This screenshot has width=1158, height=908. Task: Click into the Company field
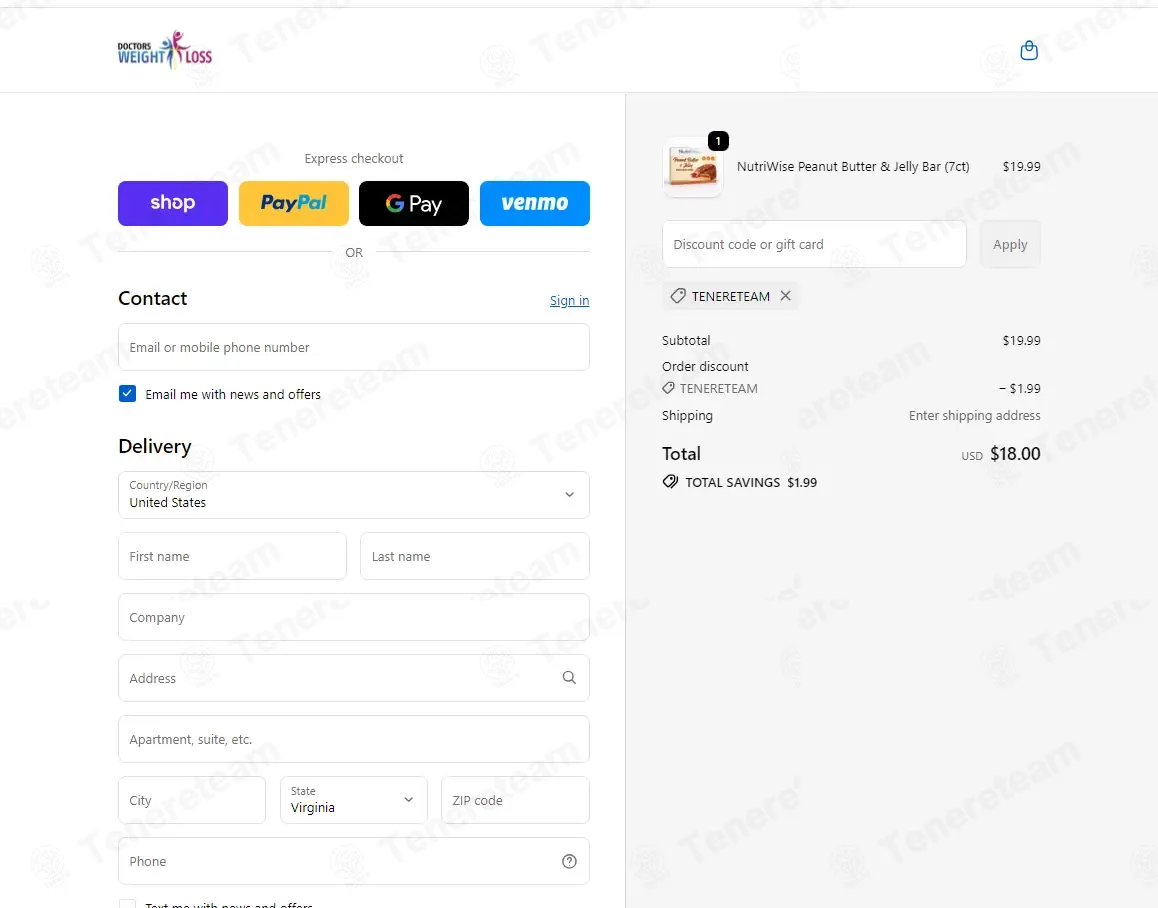[354, 617]
